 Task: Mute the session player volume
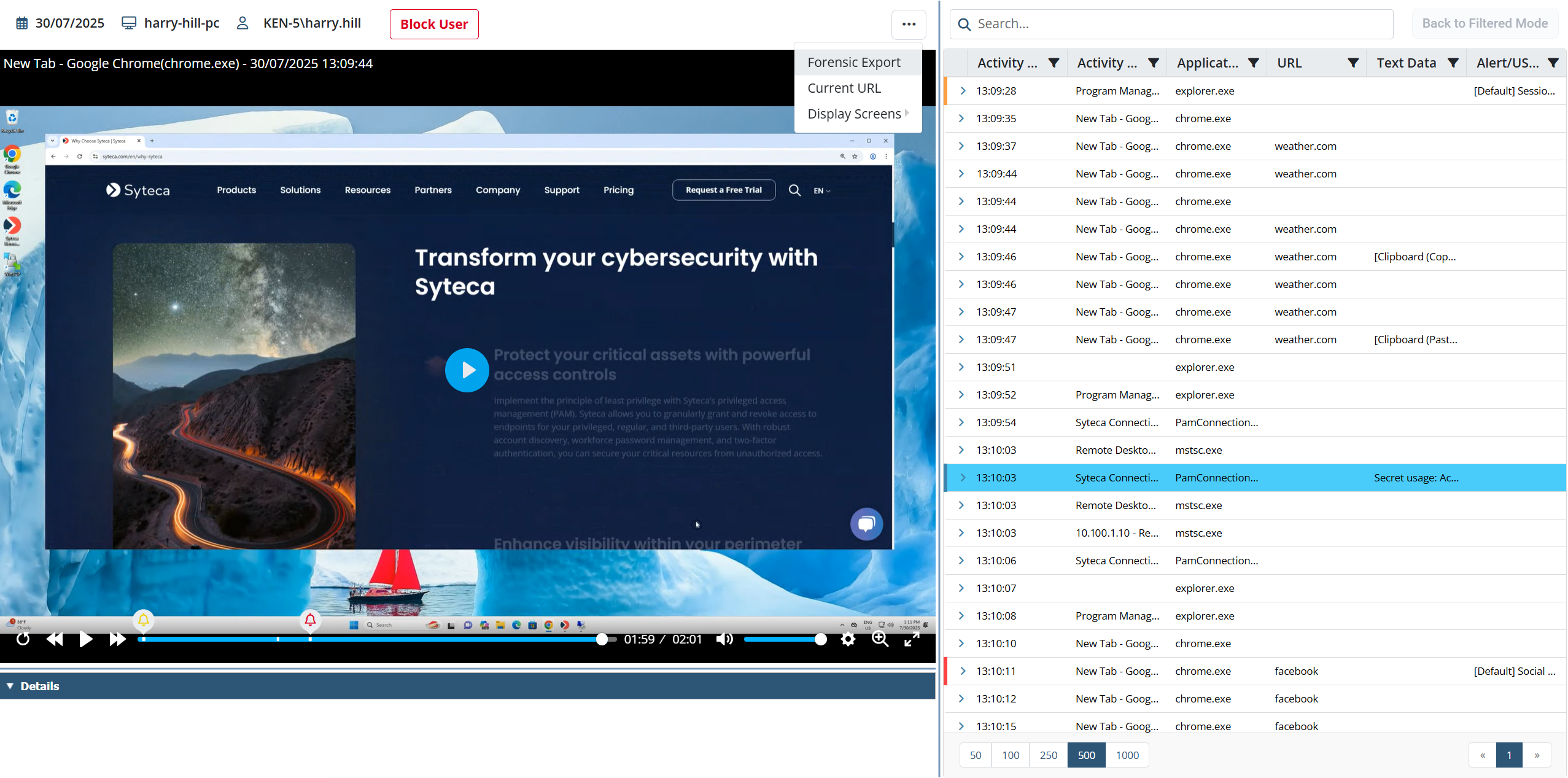pyautogui.click(x=724, y=639)
